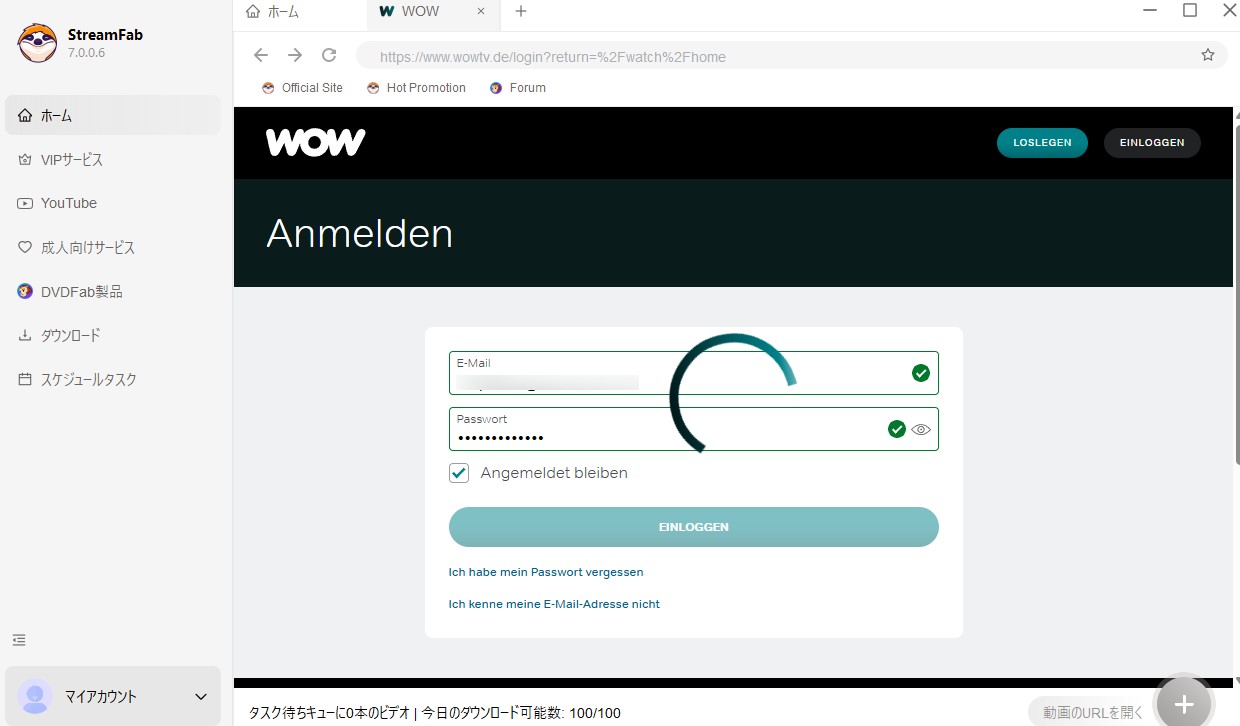1240x726 pixels.
Task: Open Ich habe mein Passwort vergessen link
Action: click(x=546, y=572)
